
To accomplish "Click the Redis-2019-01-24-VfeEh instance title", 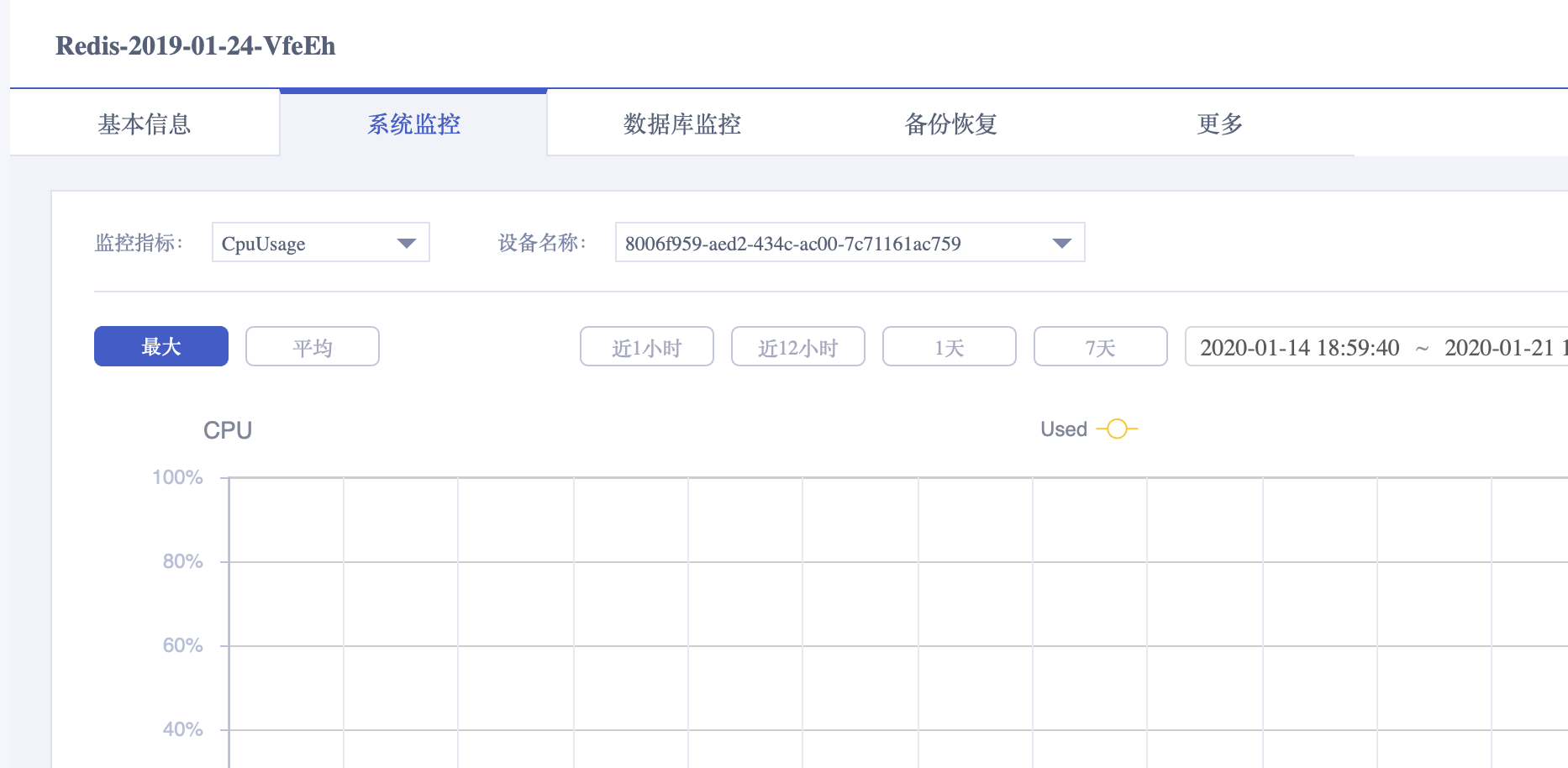I will point(196,46).
